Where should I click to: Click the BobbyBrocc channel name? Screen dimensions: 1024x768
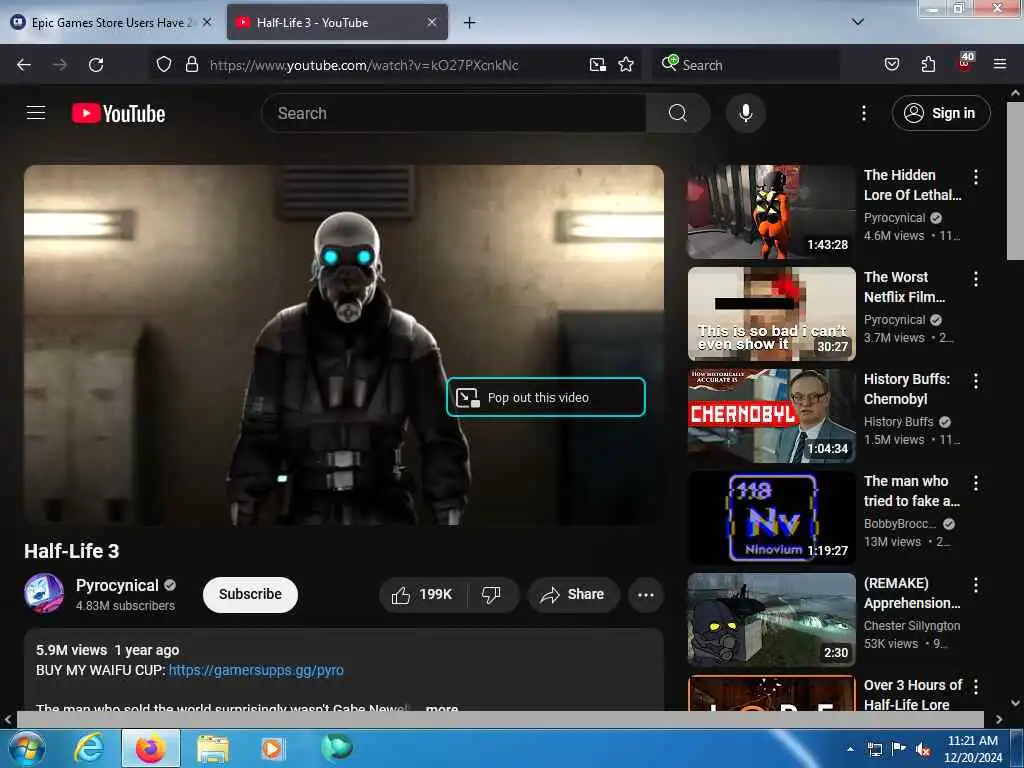(900, 524)
